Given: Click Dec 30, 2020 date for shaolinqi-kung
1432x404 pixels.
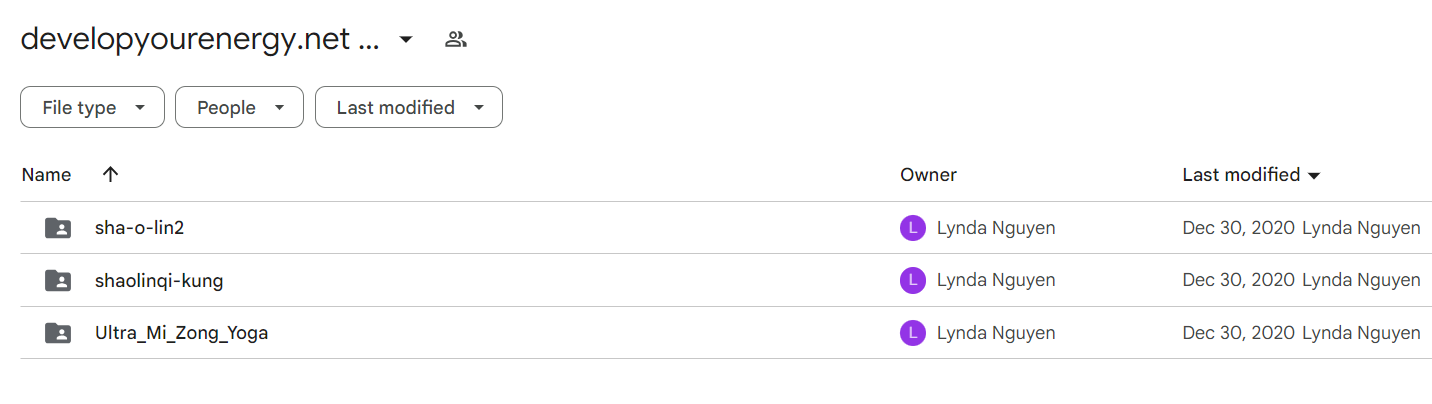Looking at the screenshot, I should point(1238,281).
